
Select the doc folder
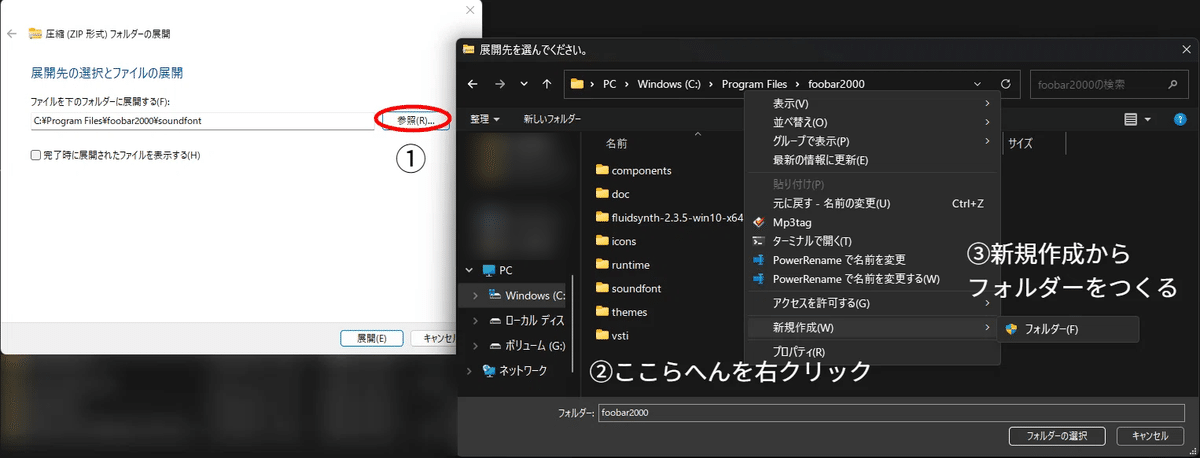[x=611, y=194]
